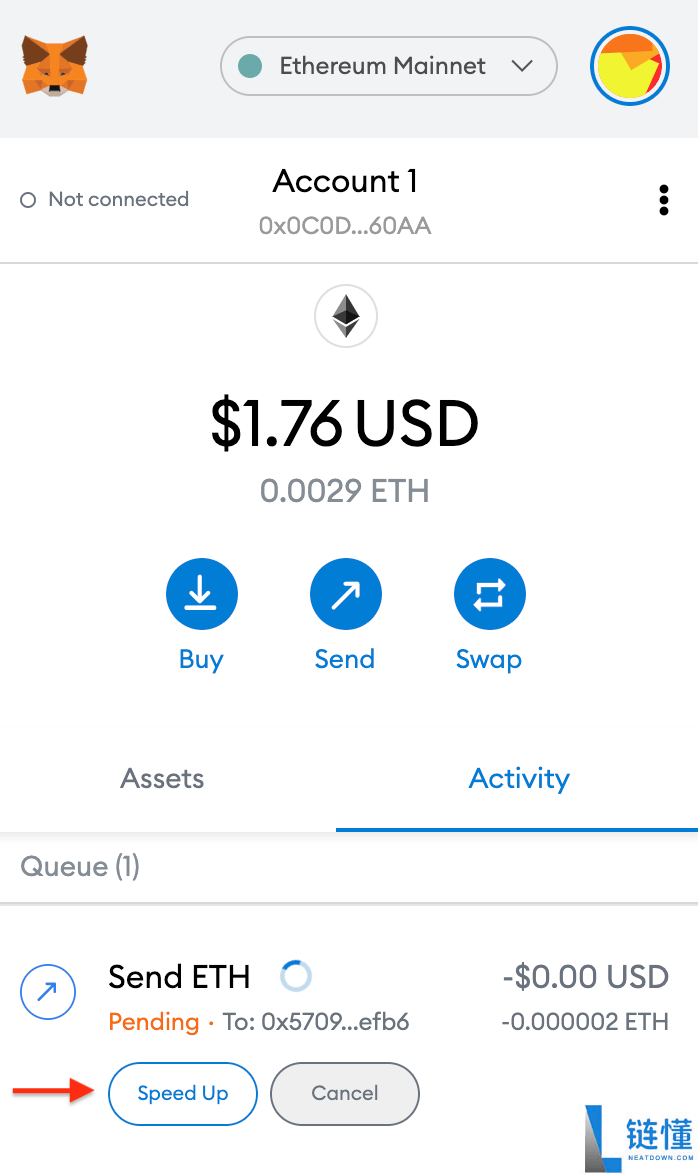
Task: Switch to the Assets tab
Action: click(163, 779)
